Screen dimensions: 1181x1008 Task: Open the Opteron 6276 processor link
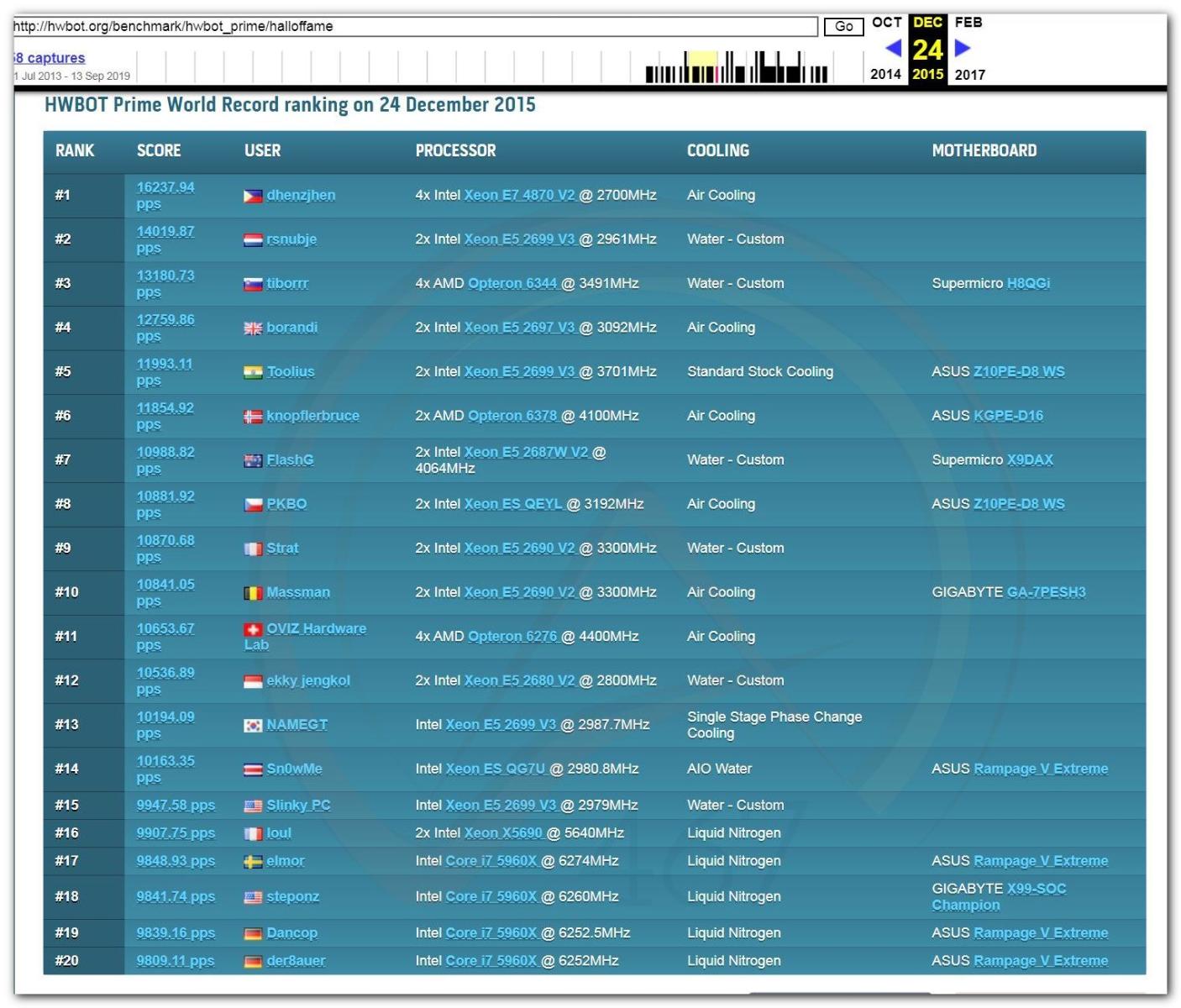pos(512,637)
